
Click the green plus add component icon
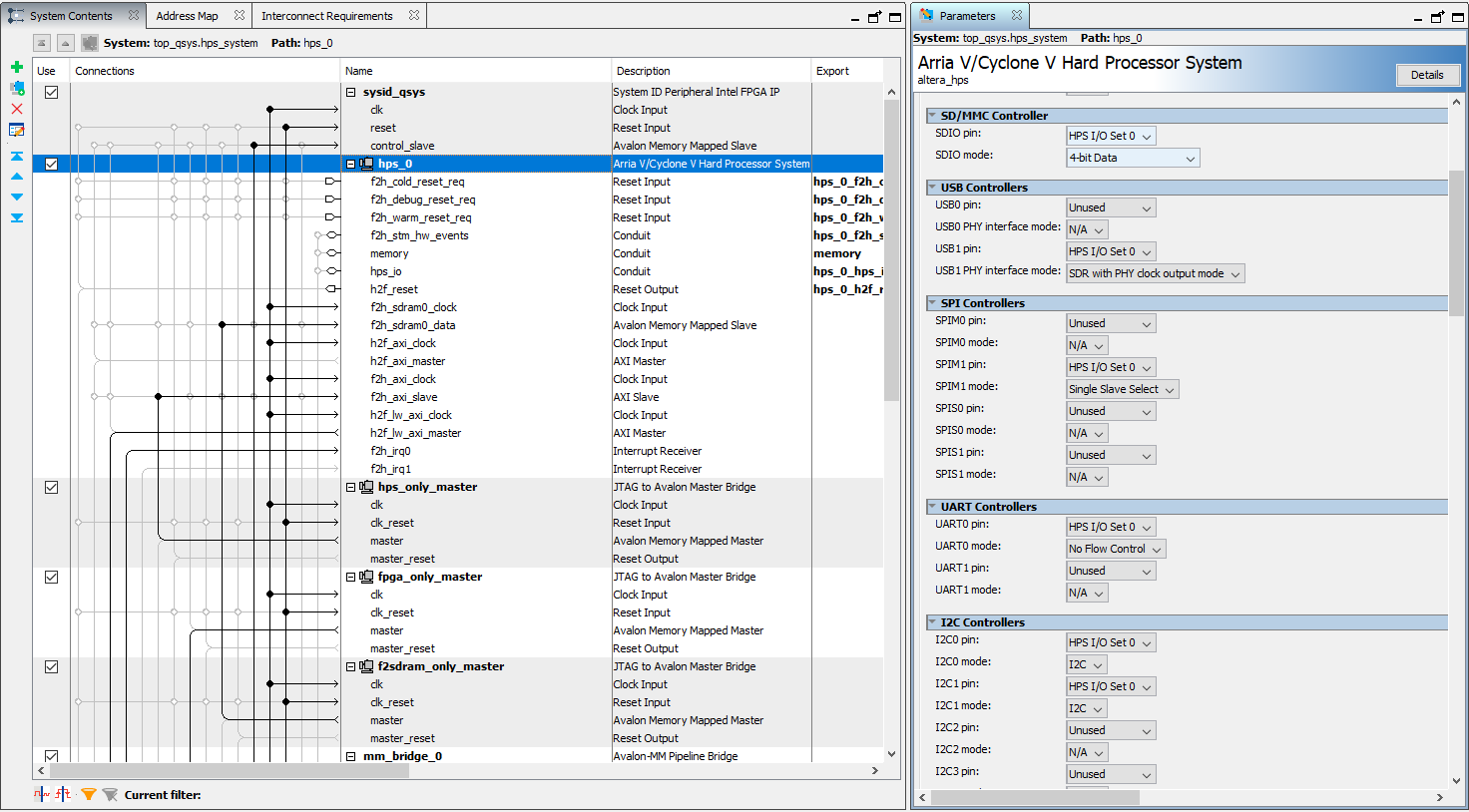click(x=17, y=67)
